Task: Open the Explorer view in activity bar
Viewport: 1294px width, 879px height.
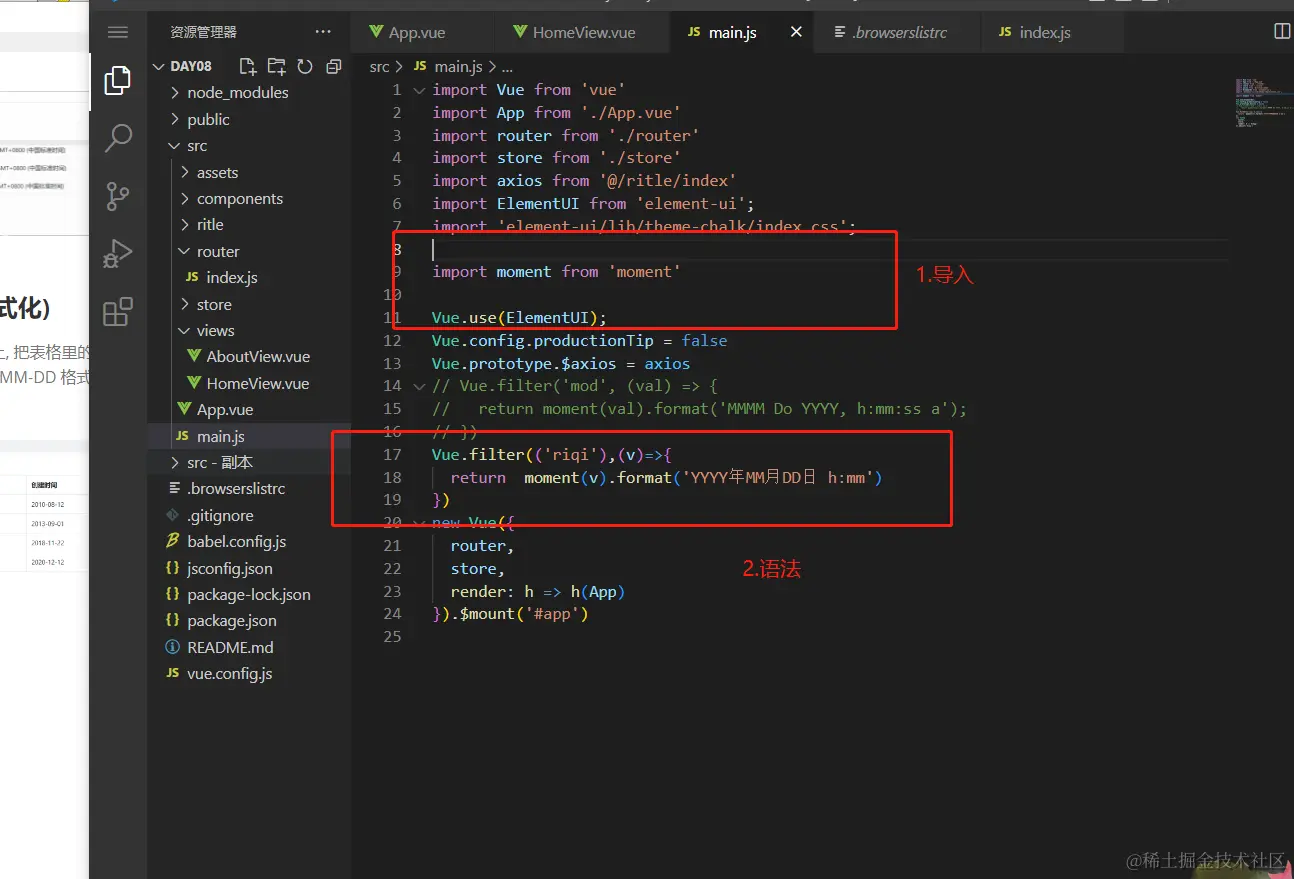Action: click(x=118, y=80)
